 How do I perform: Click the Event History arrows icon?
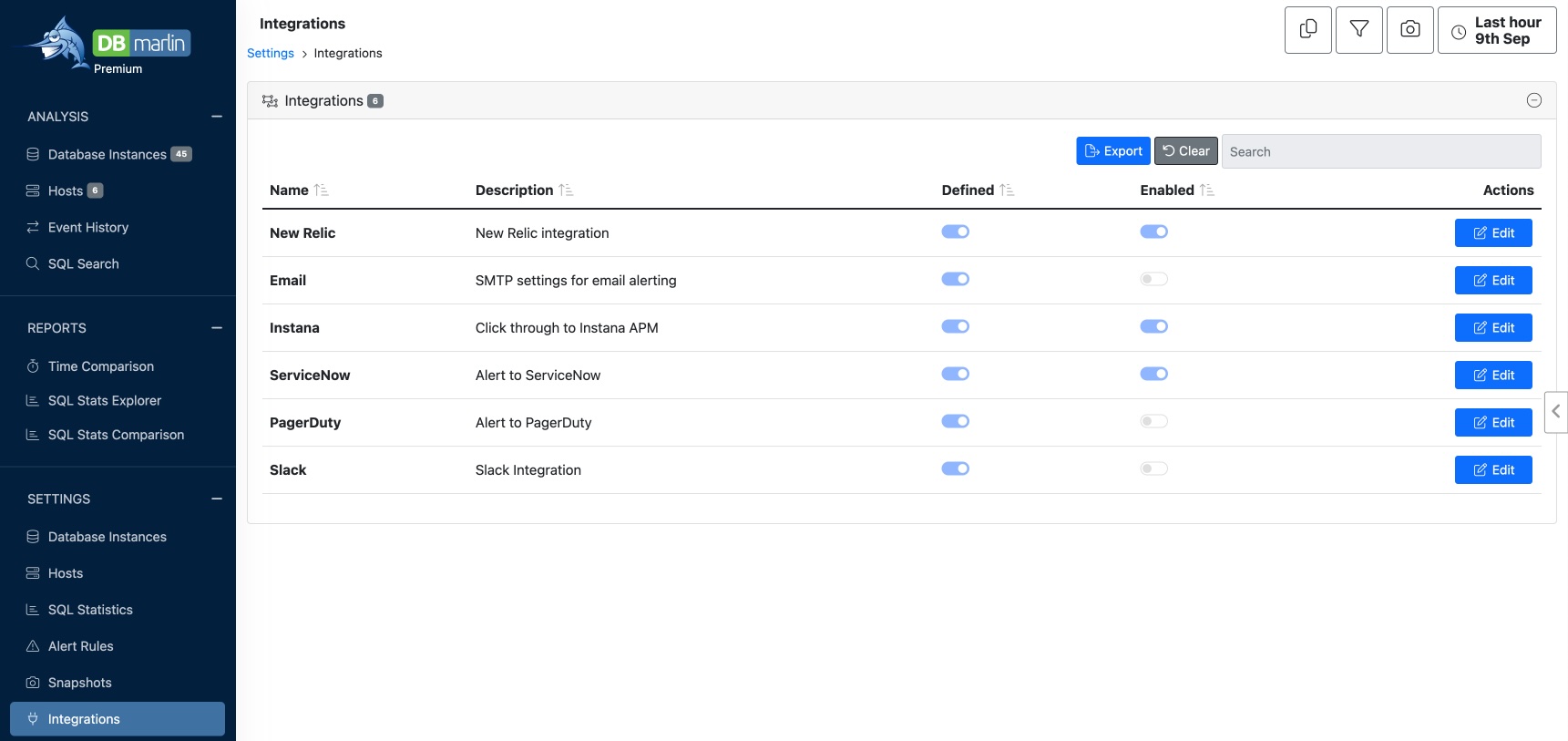click(x=33, y=227)
